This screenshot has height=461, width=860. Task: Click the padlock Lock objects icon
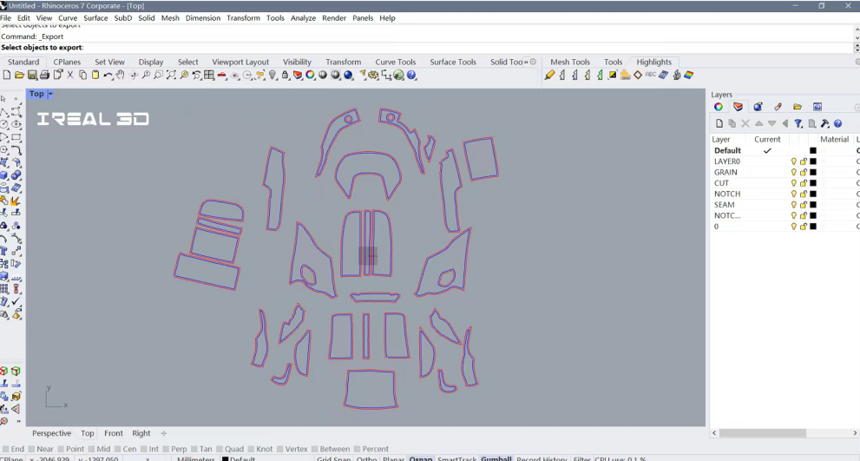[x=285, y=75]
